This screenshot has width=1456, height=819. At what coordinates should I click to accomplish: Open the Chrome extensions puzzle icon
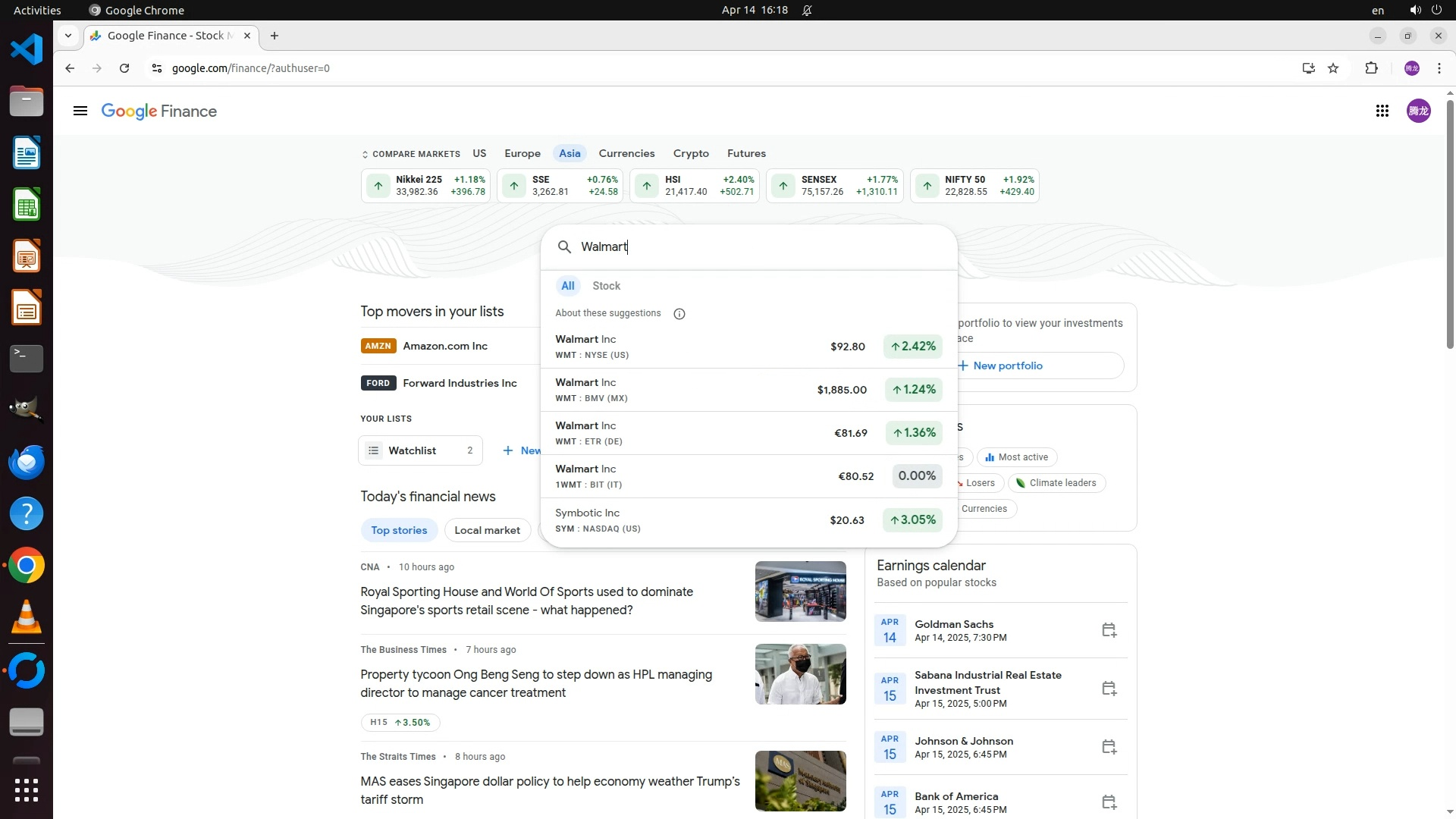click(x=1371, y=68)
